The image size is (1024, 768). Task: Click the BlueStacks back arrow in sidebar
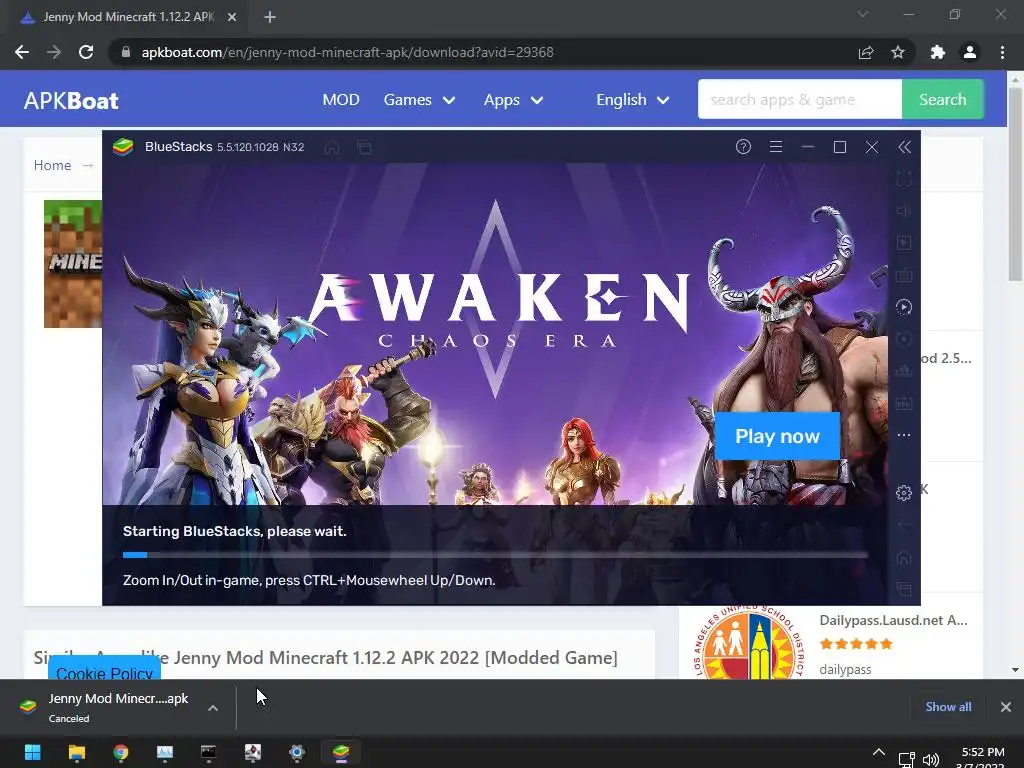pos(904,525)
